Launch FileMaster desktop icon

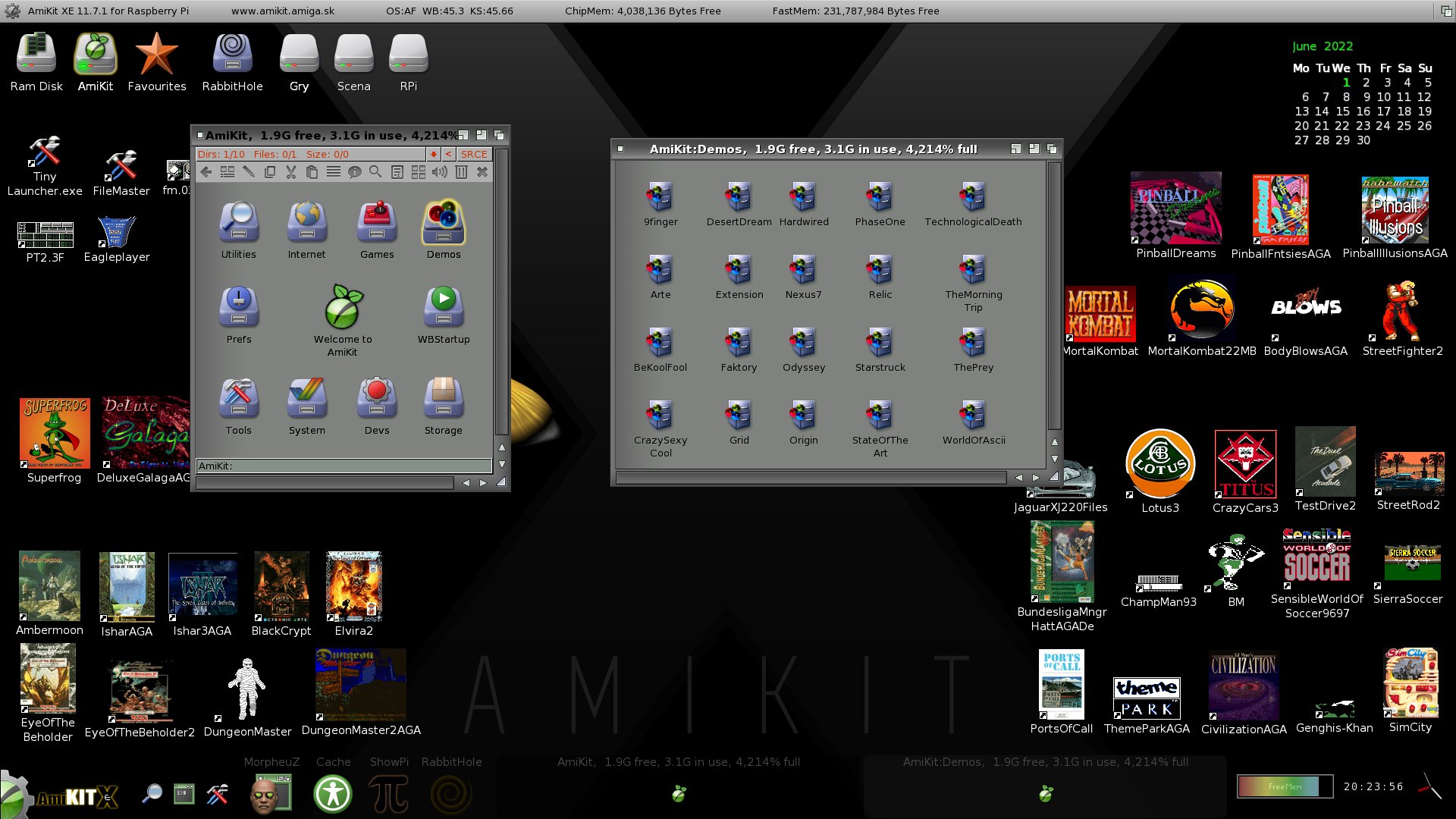[121, 174]
